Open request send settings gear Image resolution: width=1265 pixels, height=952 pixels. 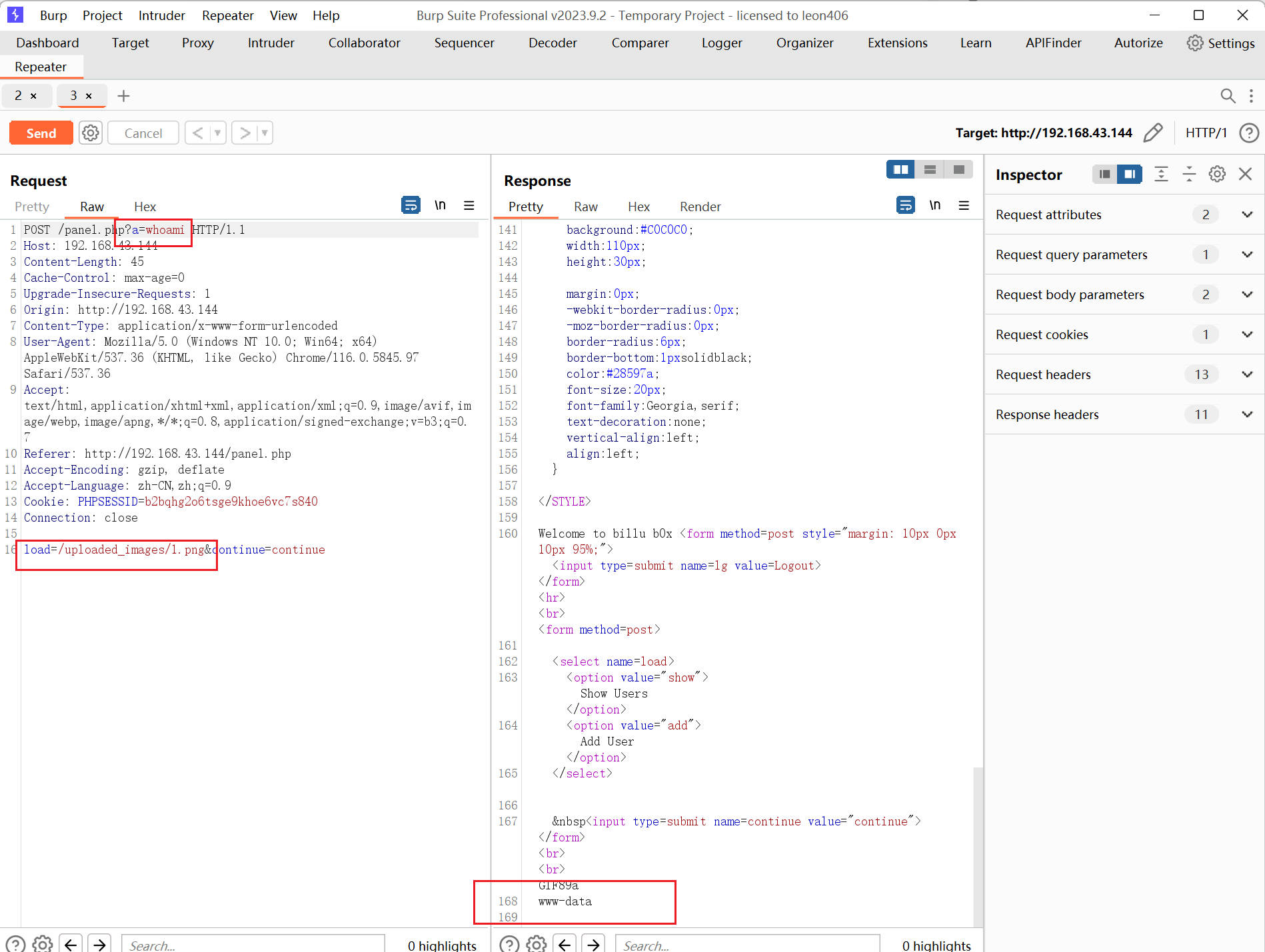(91, 133)
